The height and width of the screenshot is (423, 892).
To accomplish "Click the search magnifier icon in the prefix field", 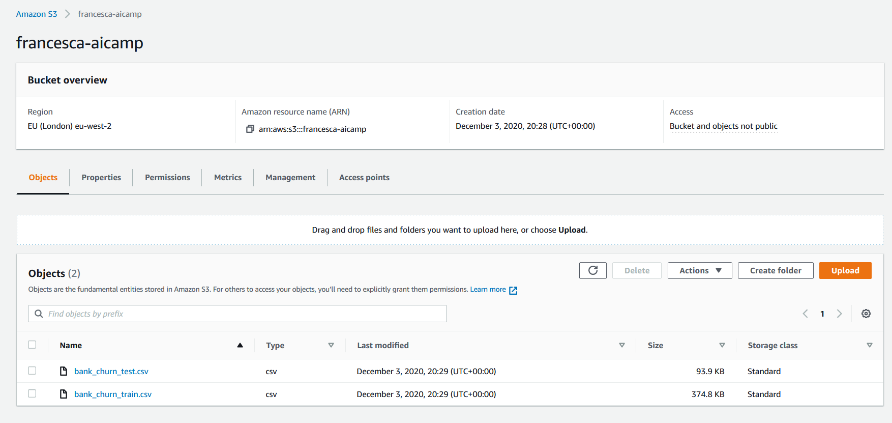I will click(39, 314).
